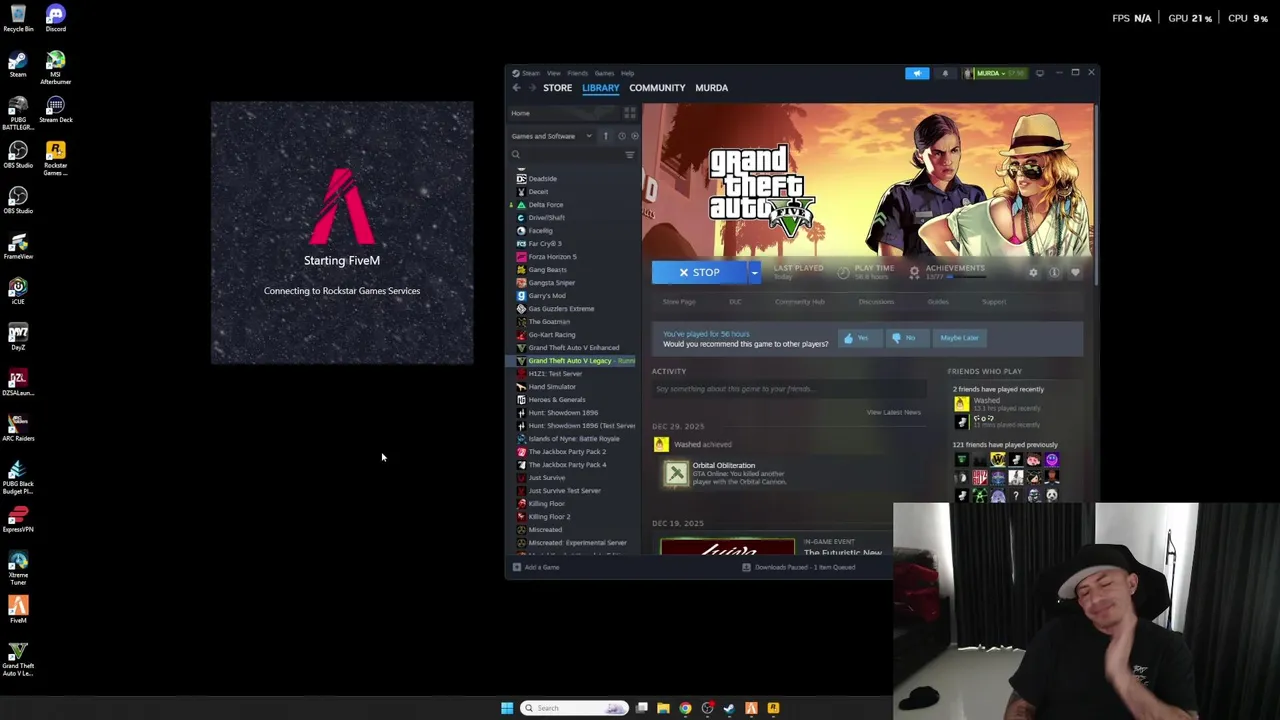Open friend Washed's avatar under friends who play

pyautogui.click(x=961, y=404)
